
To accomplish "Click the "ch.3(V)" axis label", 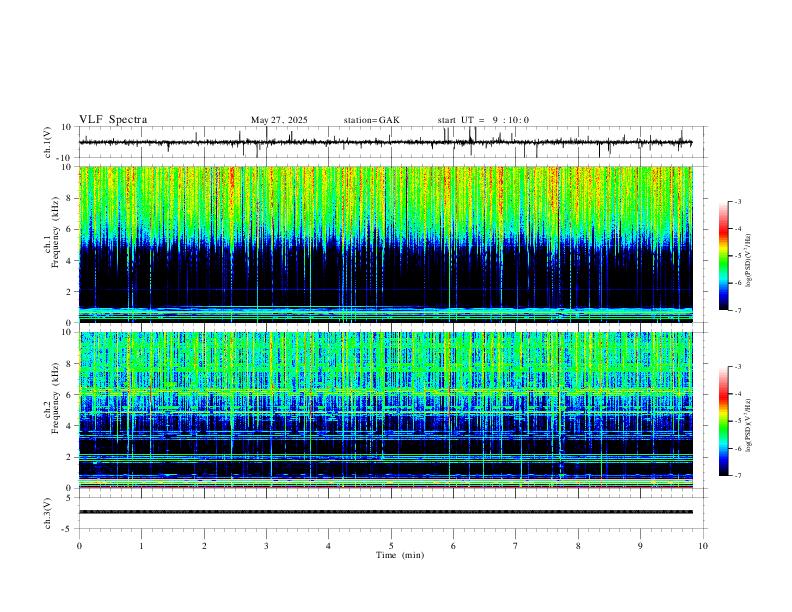I will coord(48,513).
